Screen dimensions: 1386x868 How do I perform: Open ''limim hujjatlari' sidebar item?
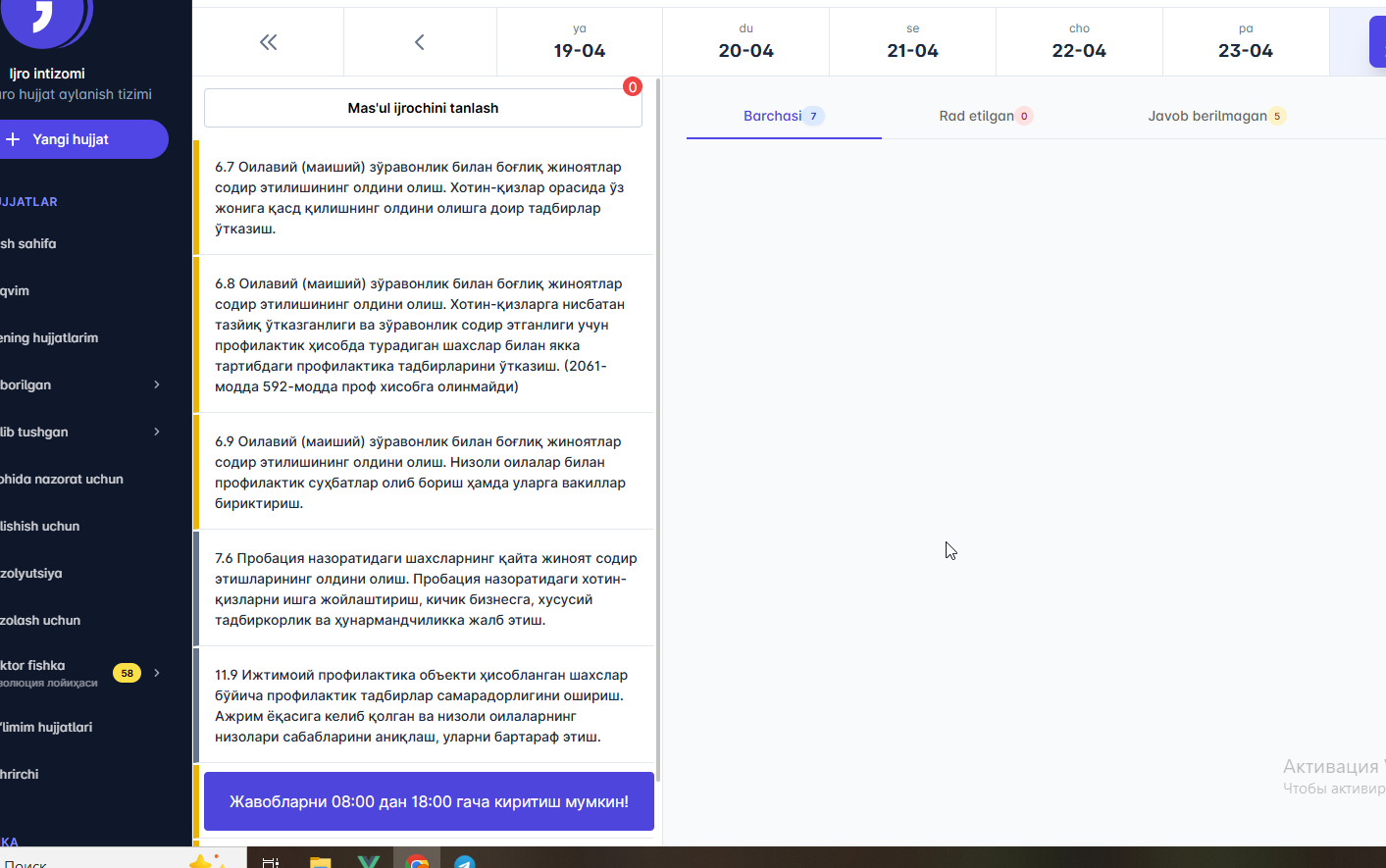point(47,727)
